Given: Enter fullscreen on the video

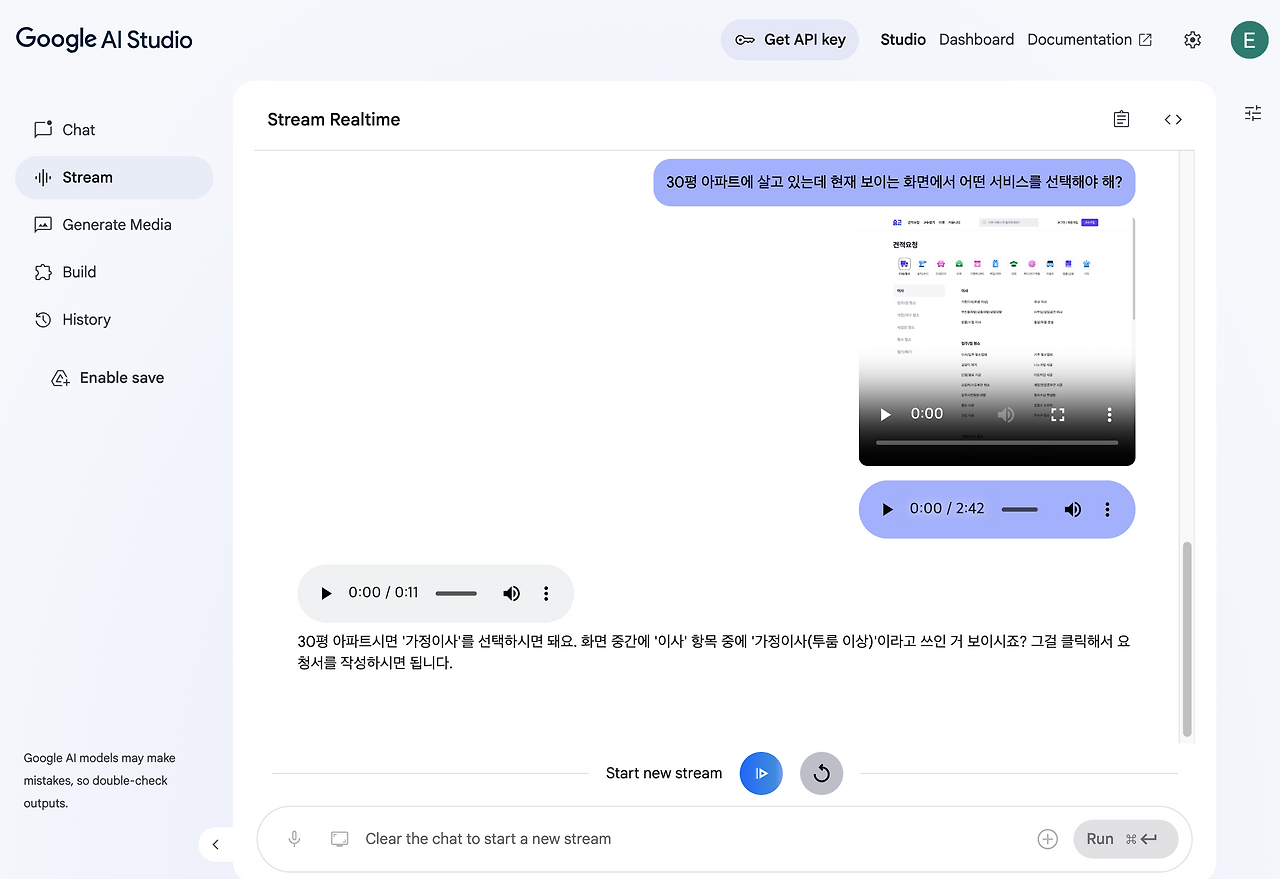Looking at the screenshot, I should coord(1057,414).
